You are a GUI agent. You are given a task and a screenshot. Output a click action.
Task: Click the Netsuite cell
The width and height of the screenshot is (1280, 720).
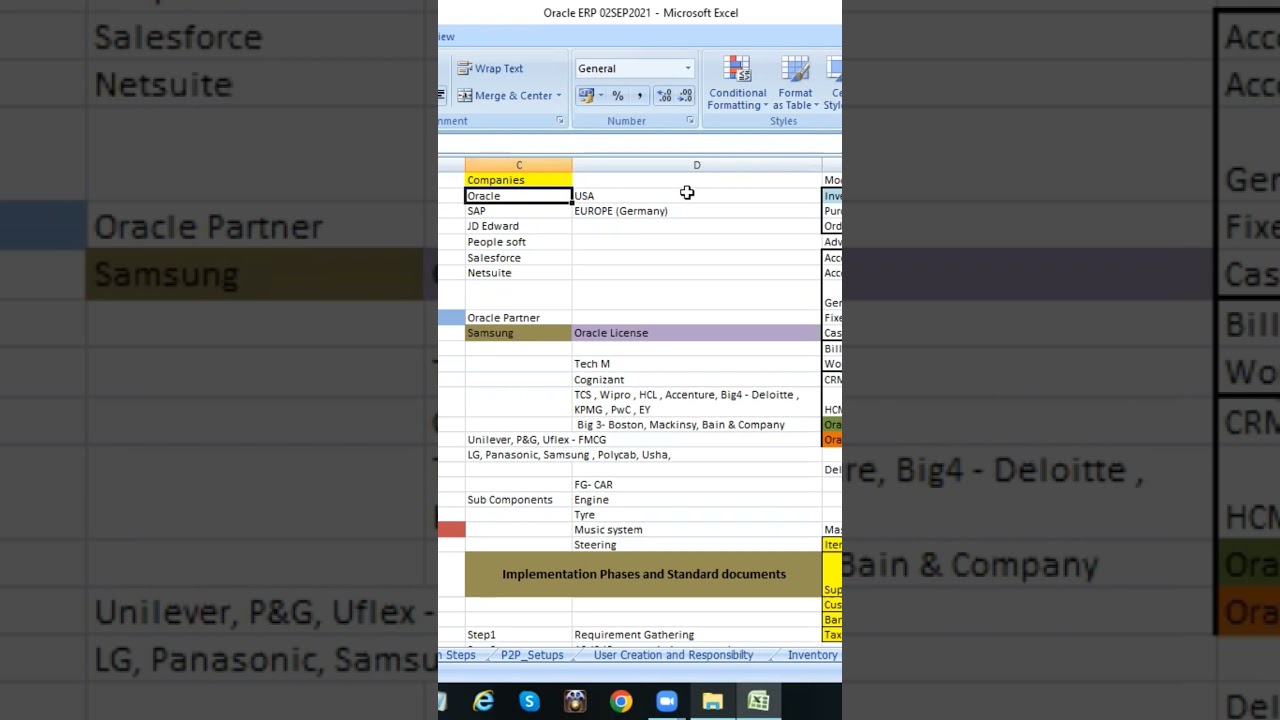(x=518, y=273)
